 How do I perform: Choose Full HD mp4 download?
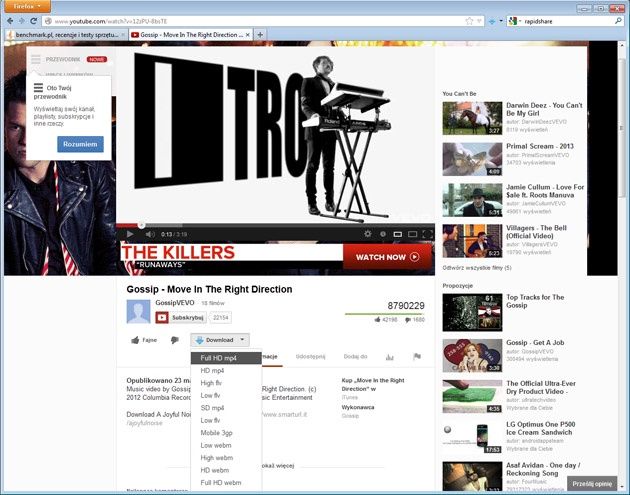click(x=226, y=358)
